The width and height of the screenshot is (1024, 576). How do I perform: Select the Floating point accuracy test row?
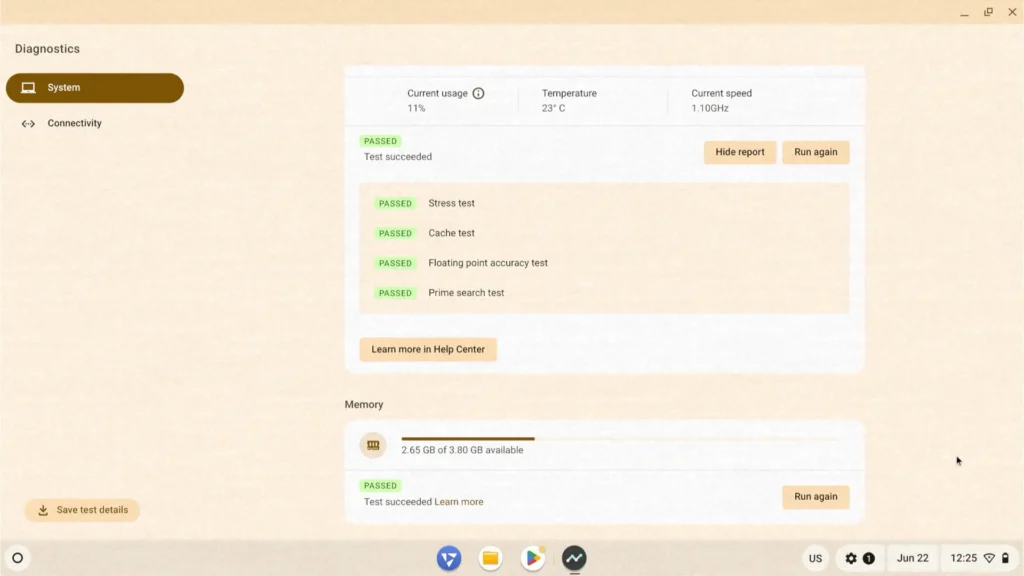[604, 263]
